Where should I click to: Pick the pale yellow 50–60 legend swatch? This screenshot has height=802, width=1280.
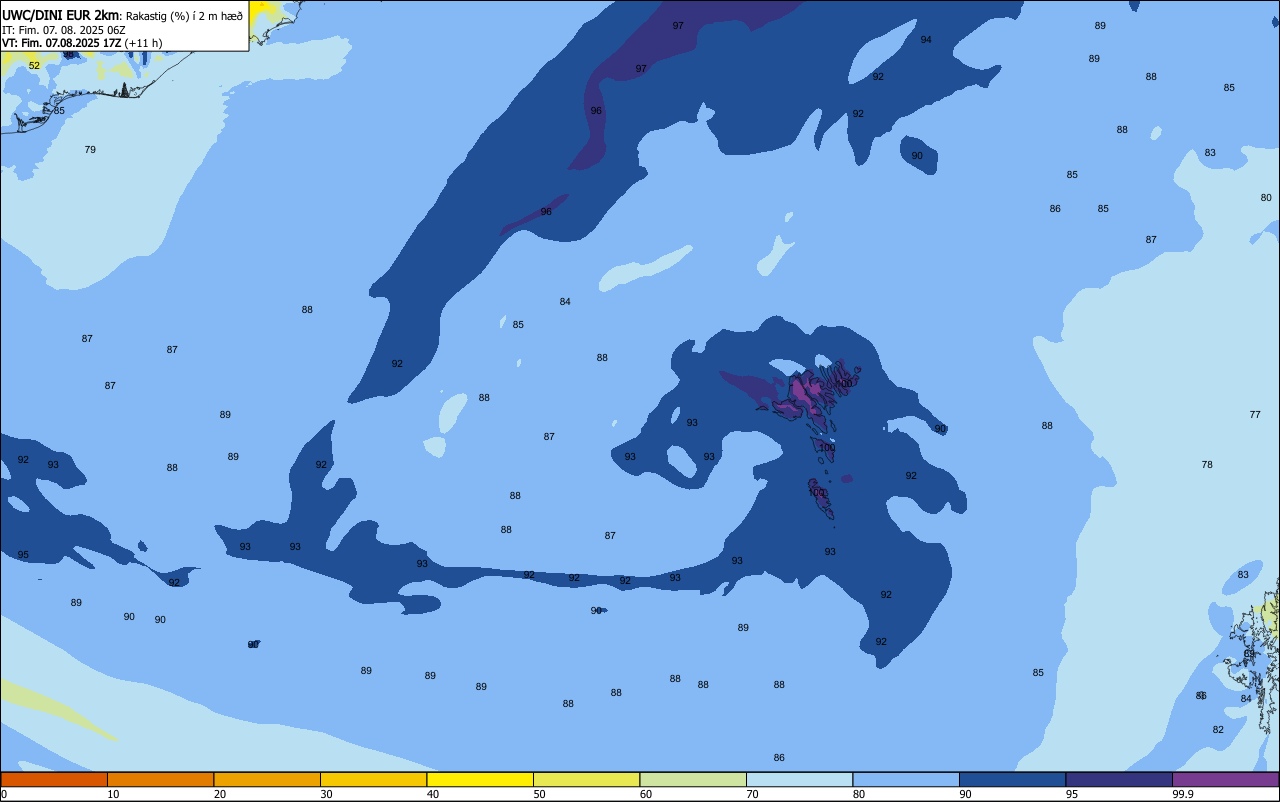coord(586,779)
